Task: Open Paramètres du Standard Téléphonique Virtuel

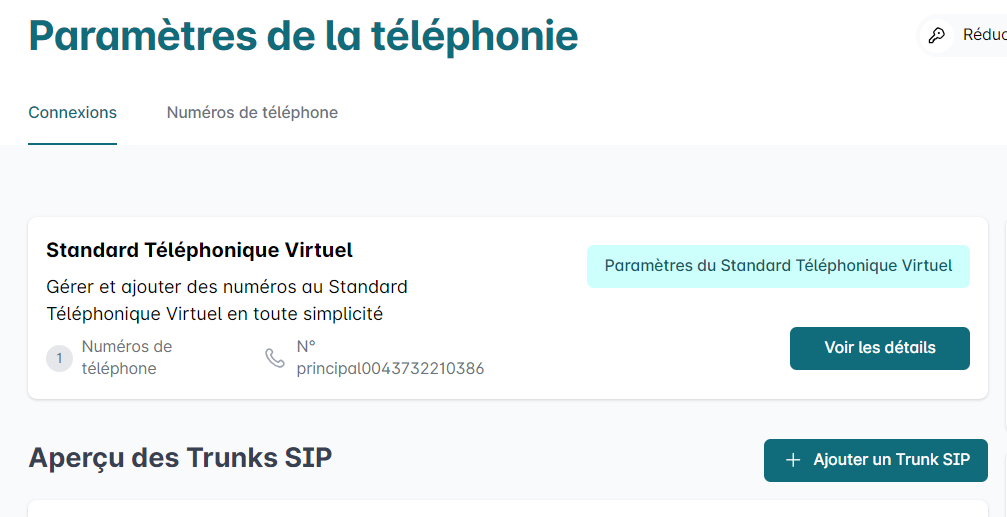Action: tap(778, 266)
